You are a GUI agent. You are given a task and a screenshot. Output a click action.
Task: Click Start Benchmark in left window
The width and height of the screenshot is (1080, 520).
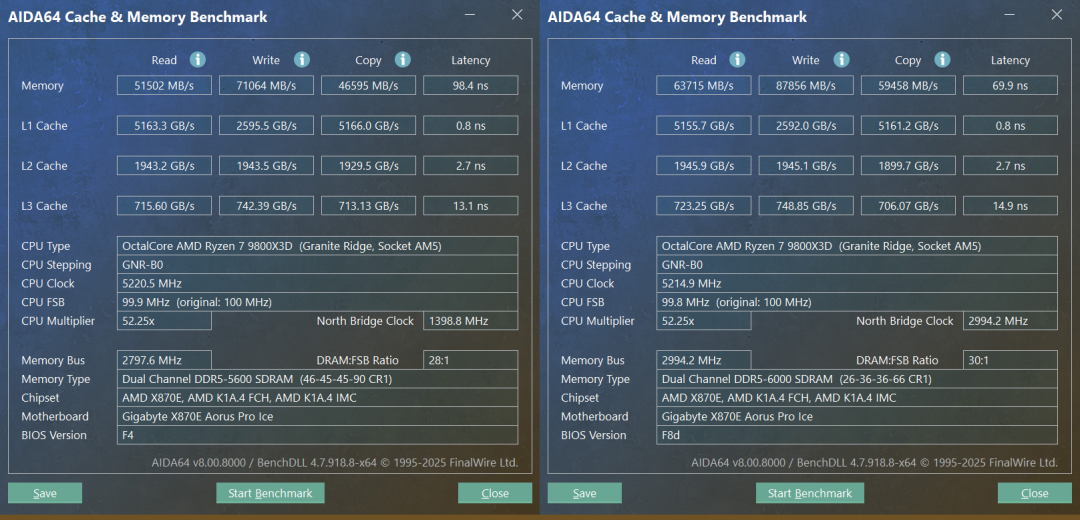coord(270,493)
